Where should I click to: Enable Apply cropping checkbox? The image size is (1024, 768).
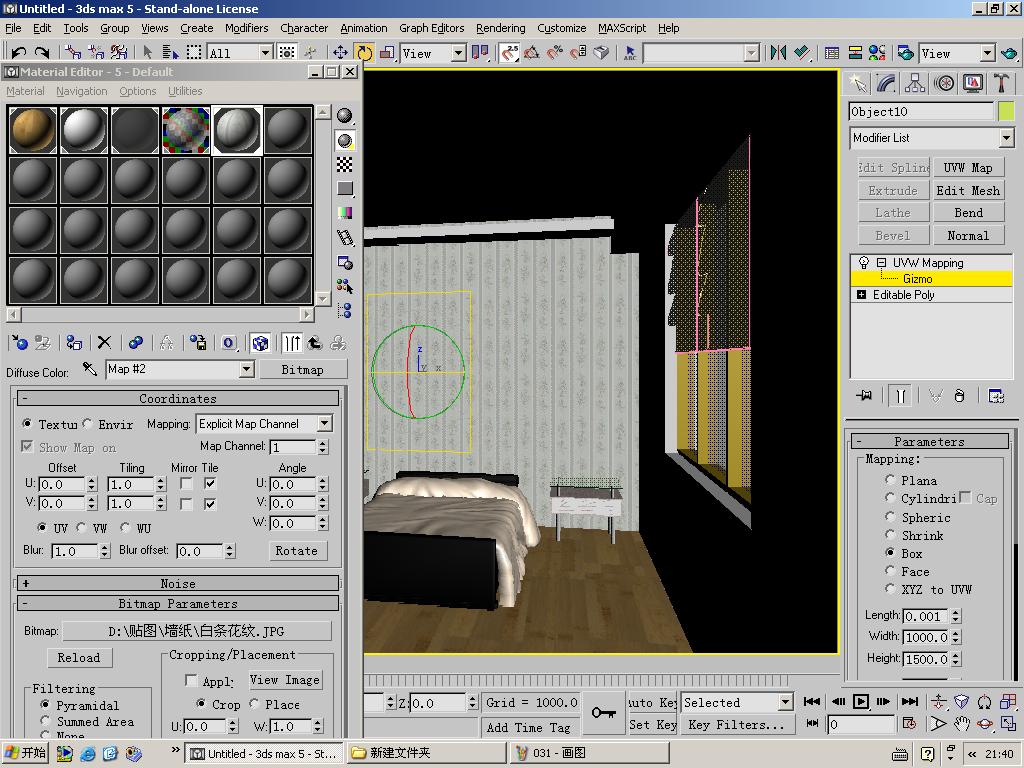pos(191,681)
